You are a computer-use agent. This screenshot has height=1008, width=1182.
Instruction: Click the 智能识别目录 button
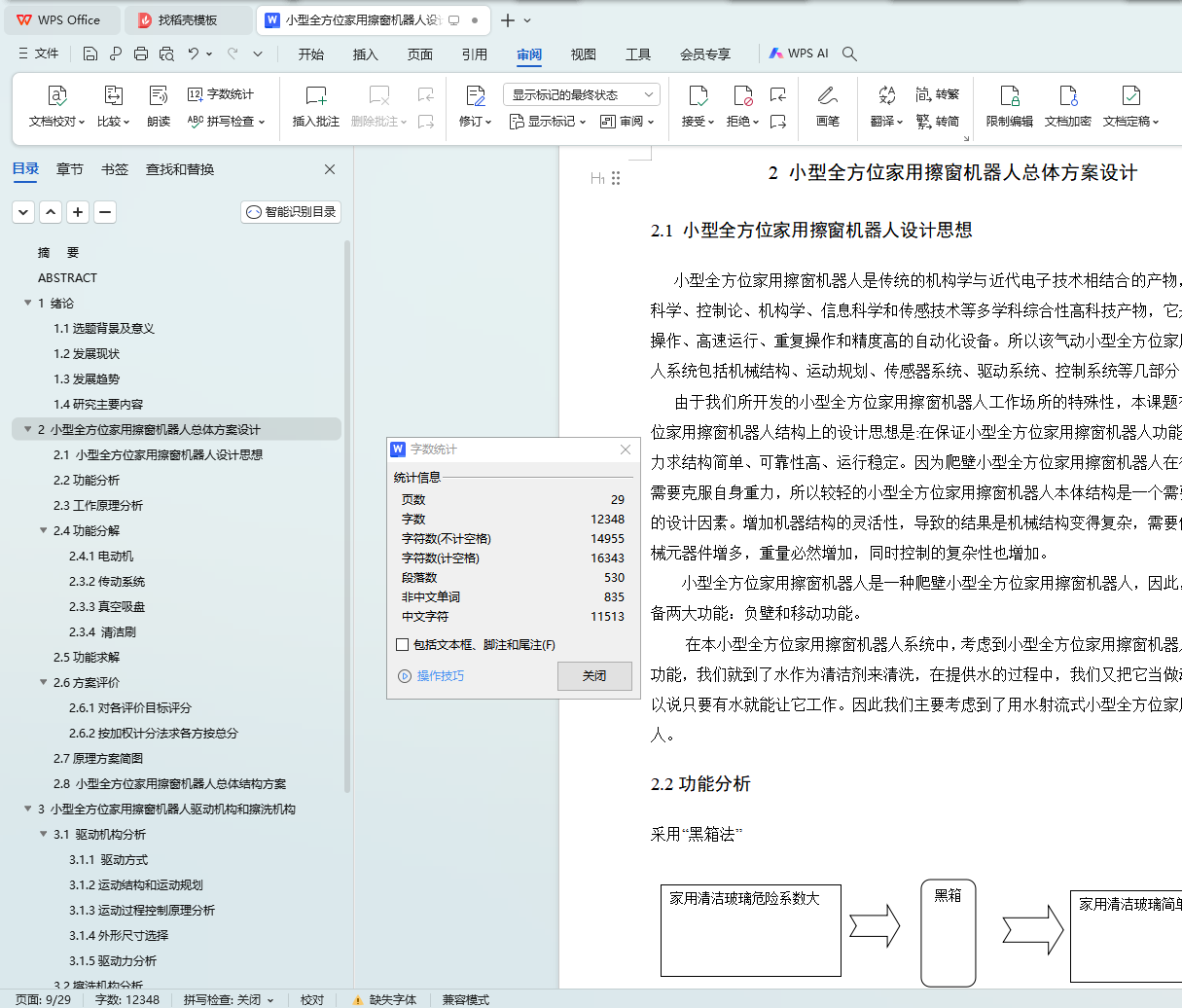[291, 212]
